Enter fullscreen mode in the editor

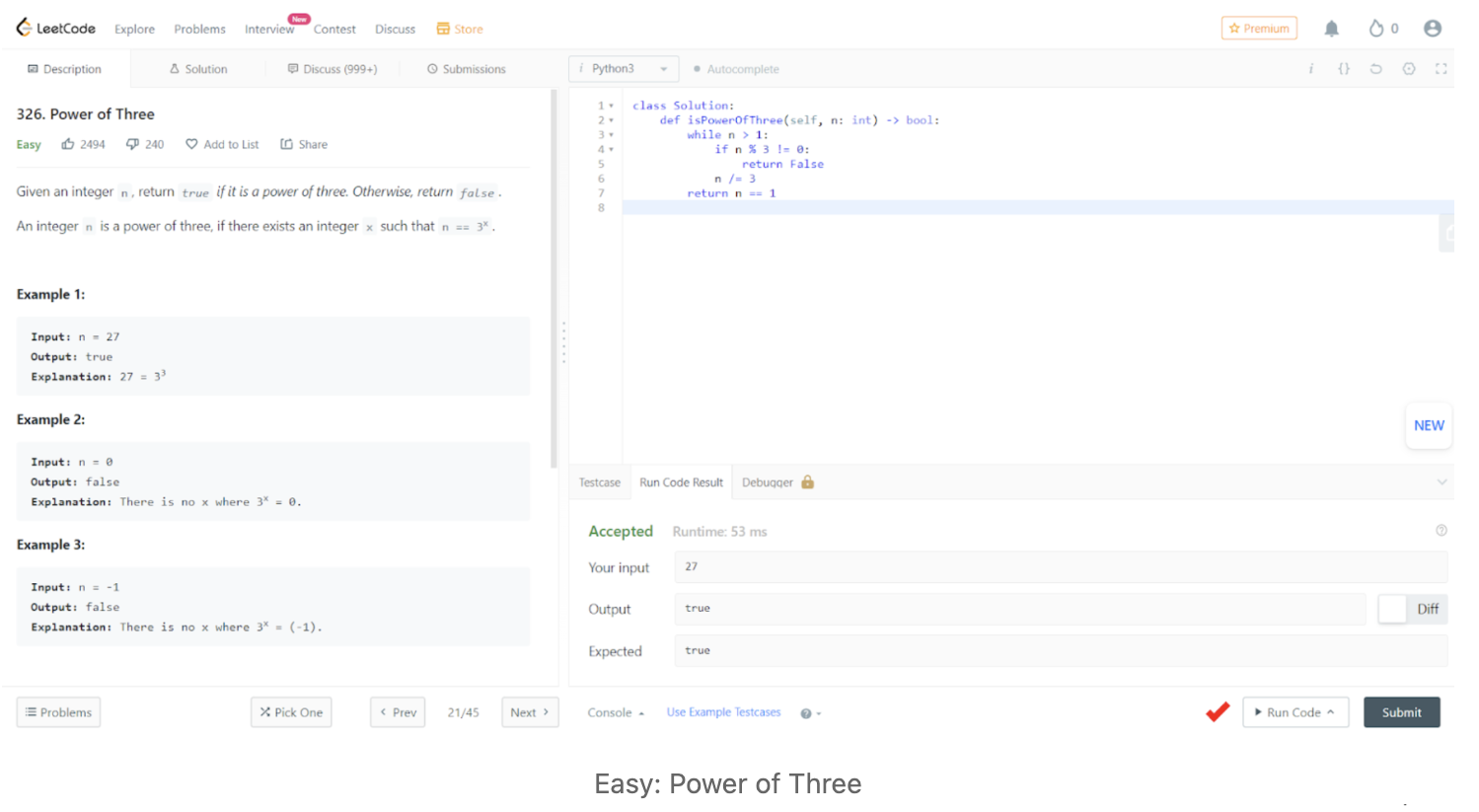[x=1441, y=69]
